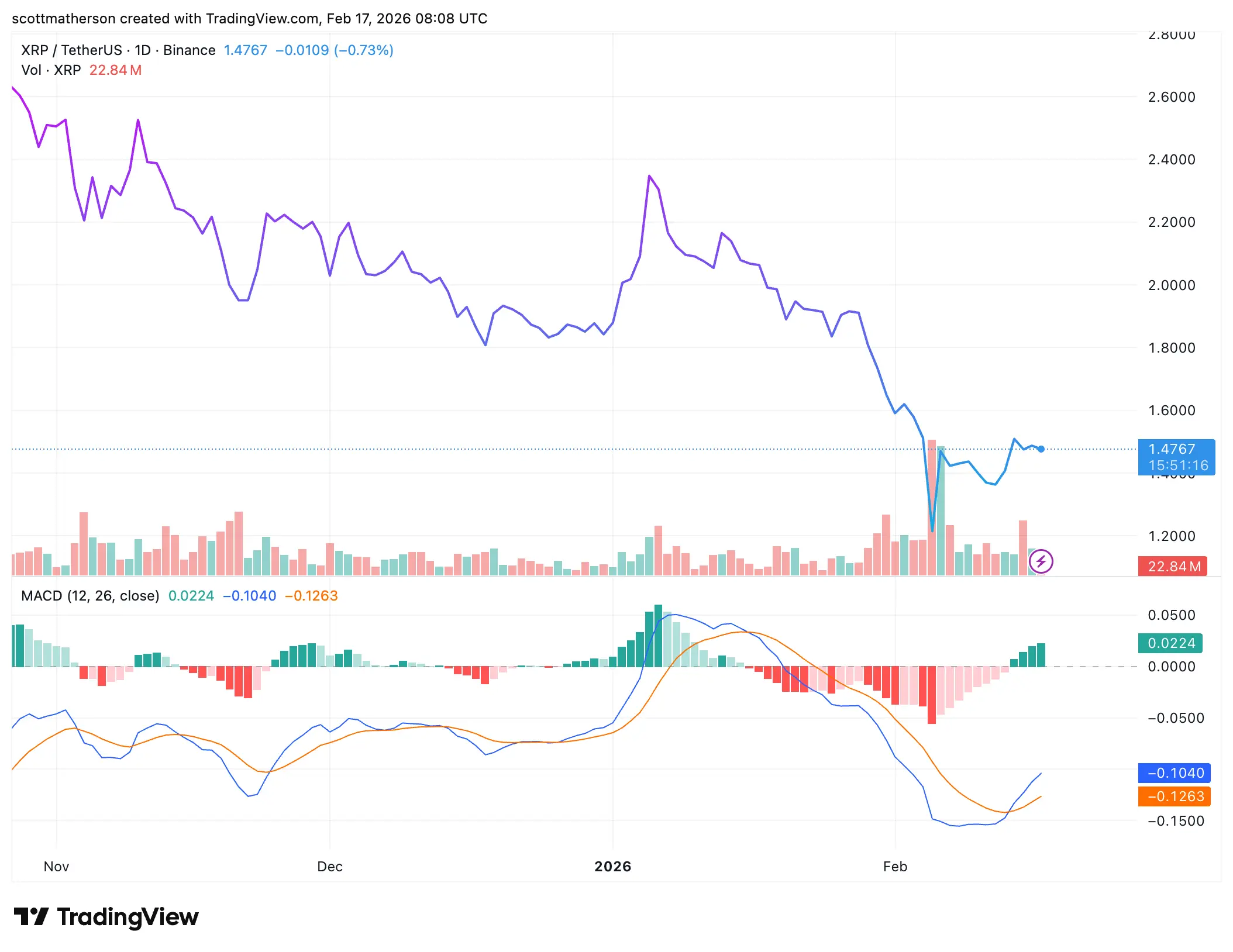
Task: Open the XRP / TetherUS symbol legend
Action: [x=118, y=50]
